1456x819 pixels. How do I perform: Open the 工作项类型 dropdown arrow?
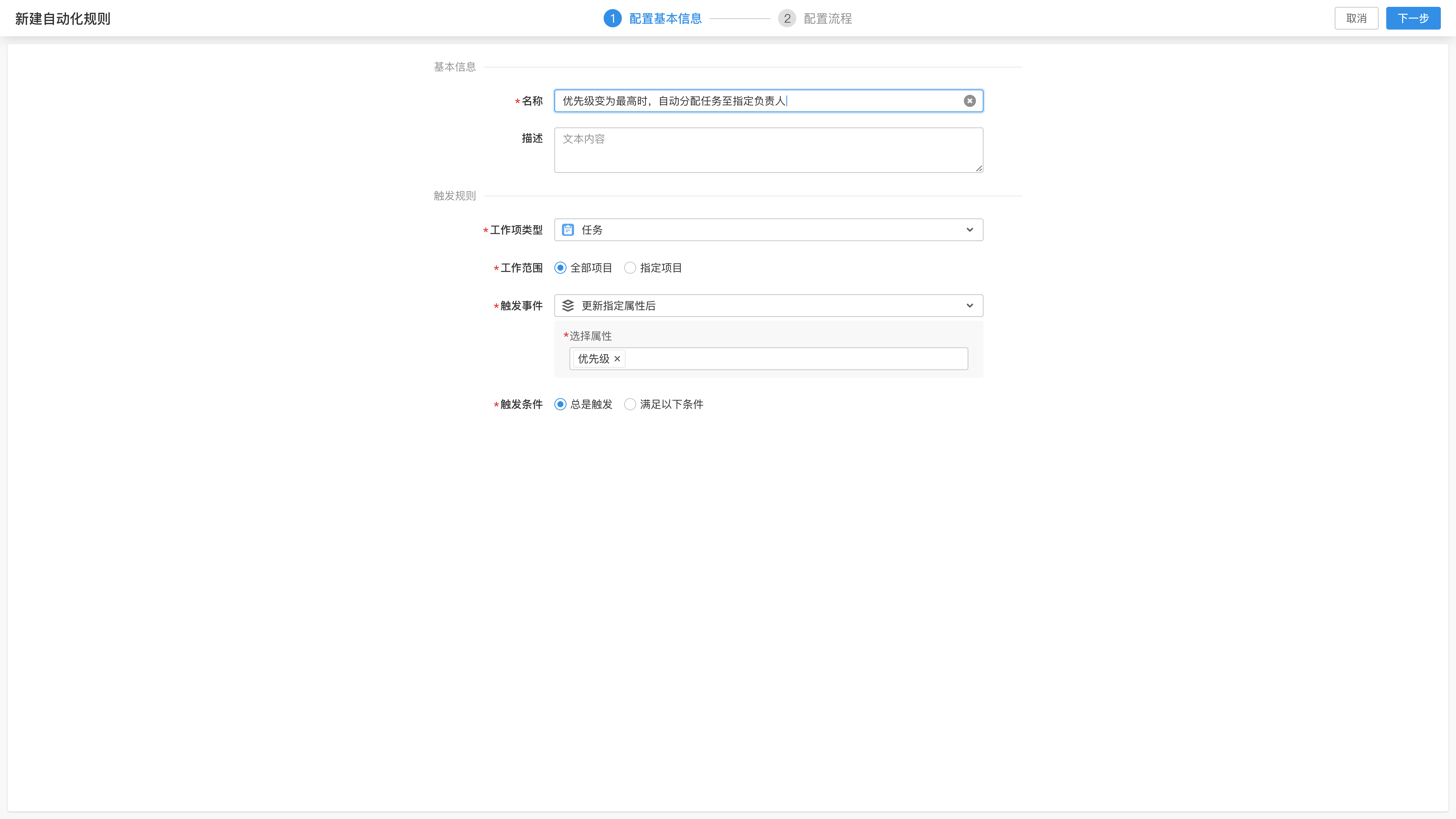click(969, 230)
